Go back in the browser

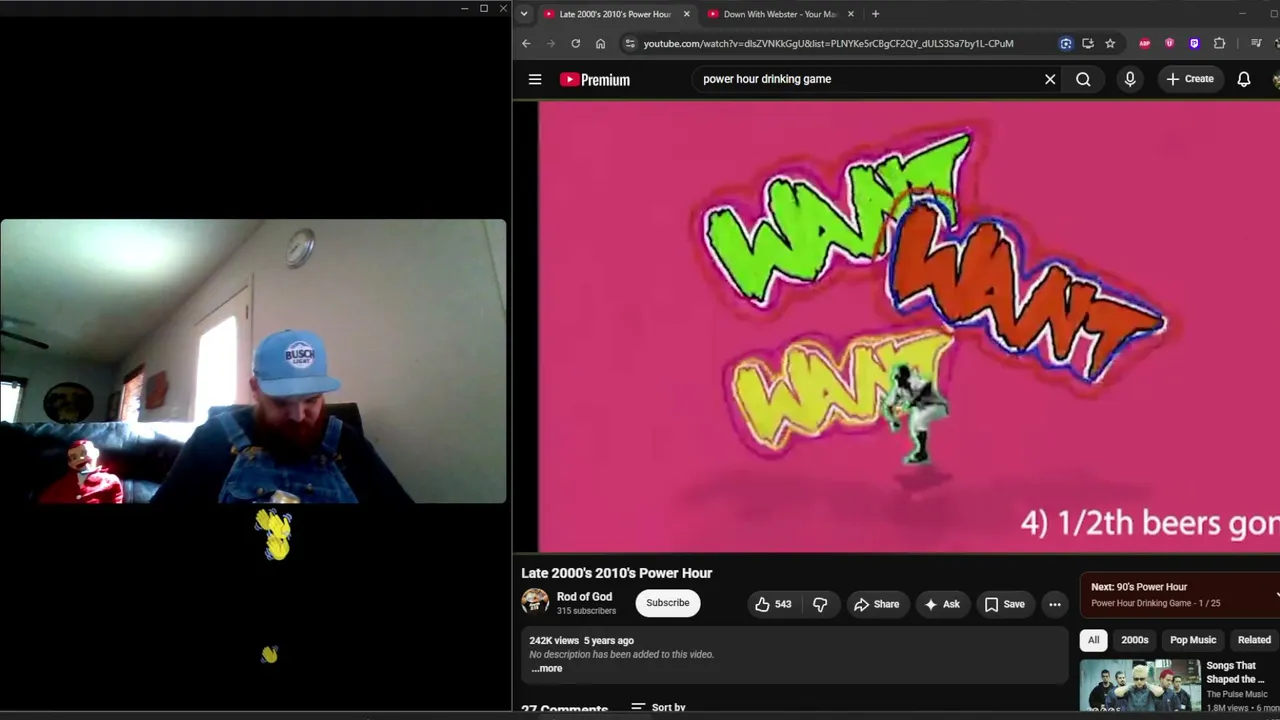(x=526, y=43)
